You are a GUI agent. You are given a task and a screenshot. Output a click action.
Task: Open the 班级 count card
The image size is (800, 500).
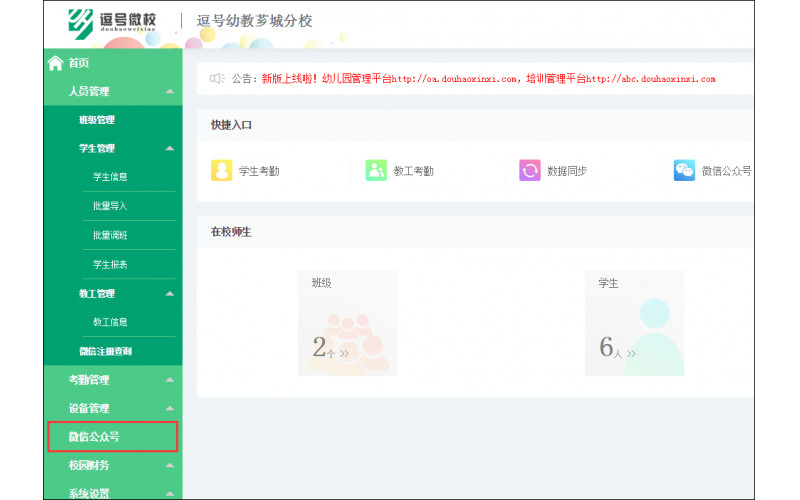tap(347, 323)
